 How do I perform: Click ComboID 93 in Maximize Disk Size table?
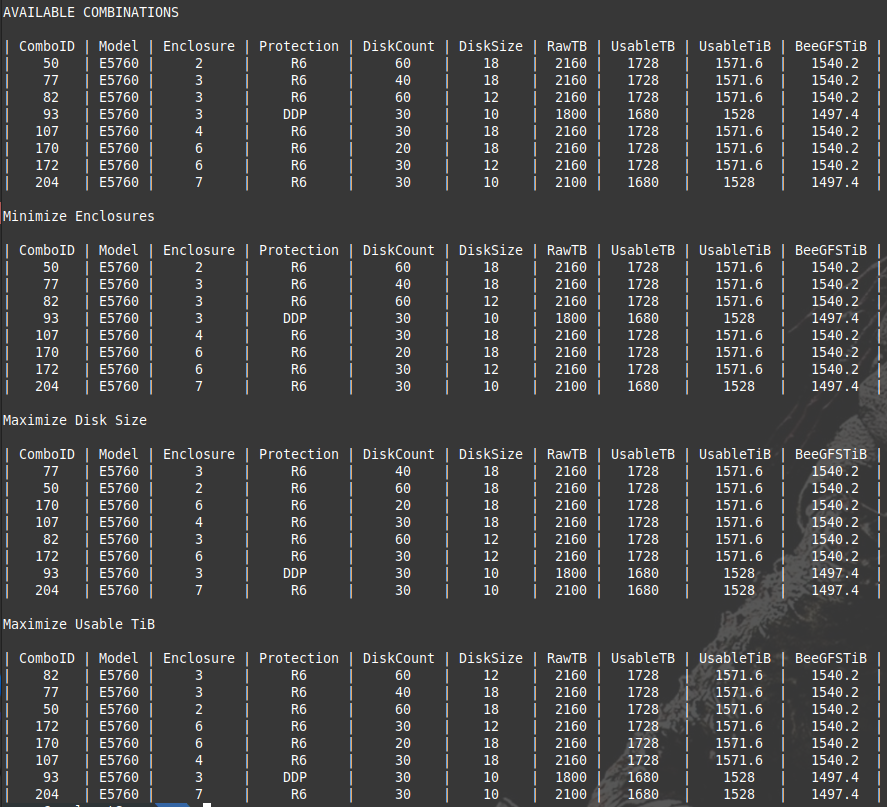(51, 573)
